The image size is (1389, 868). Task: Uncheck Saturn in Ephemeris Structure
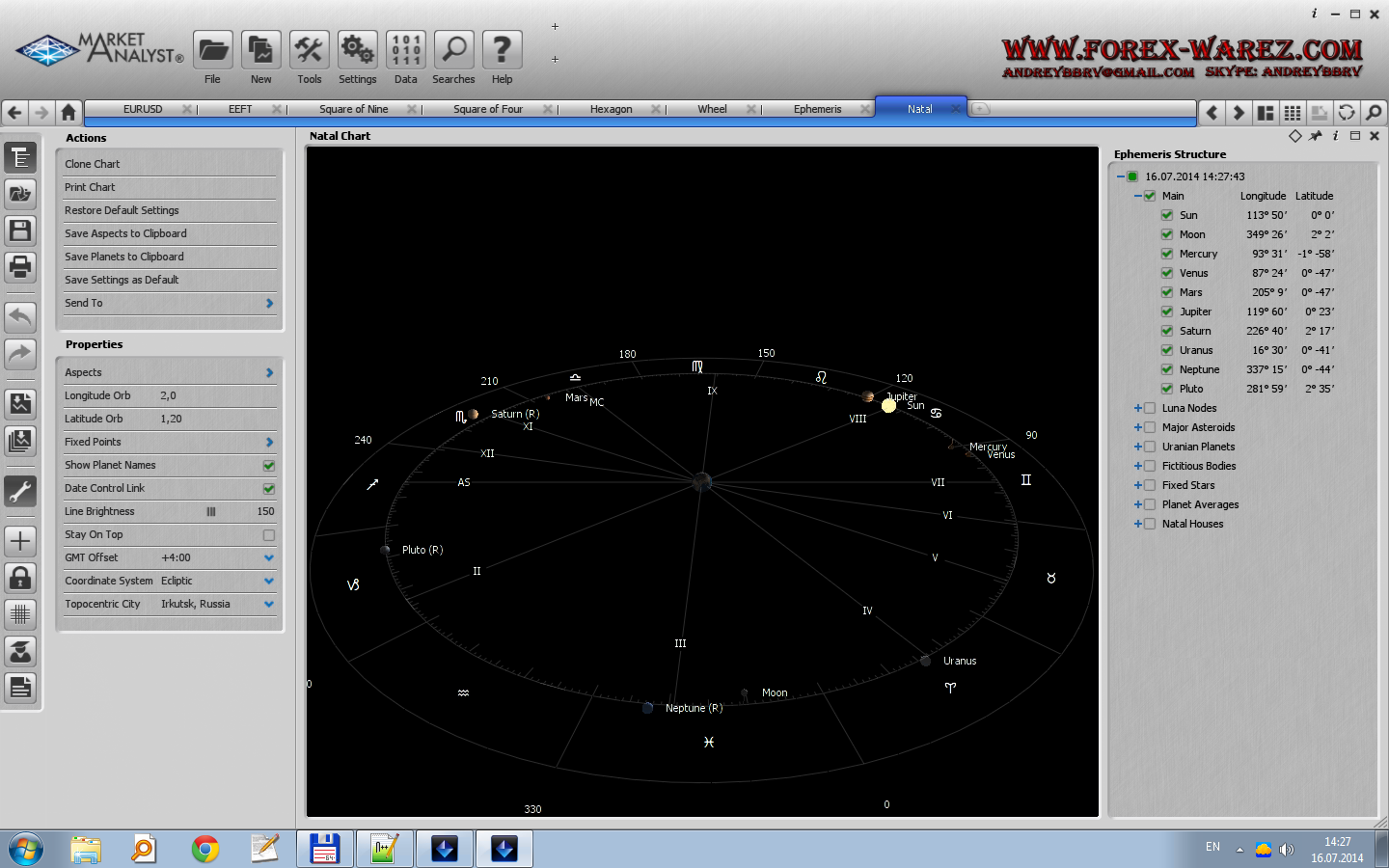(1167, 331)
